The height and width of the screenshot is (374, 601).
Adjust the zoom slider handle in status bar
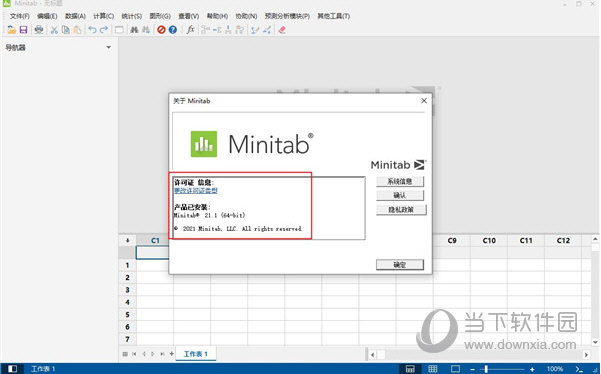[486, 369]
